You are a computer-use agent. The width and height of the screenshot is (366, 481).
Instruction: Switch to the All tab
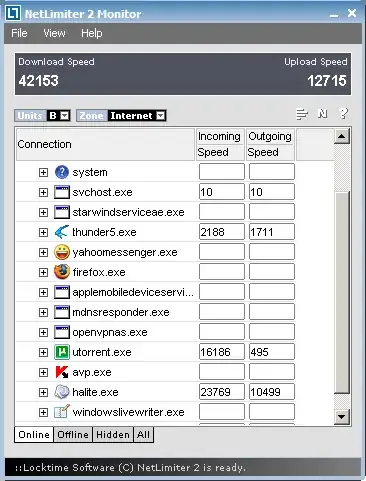143,435
